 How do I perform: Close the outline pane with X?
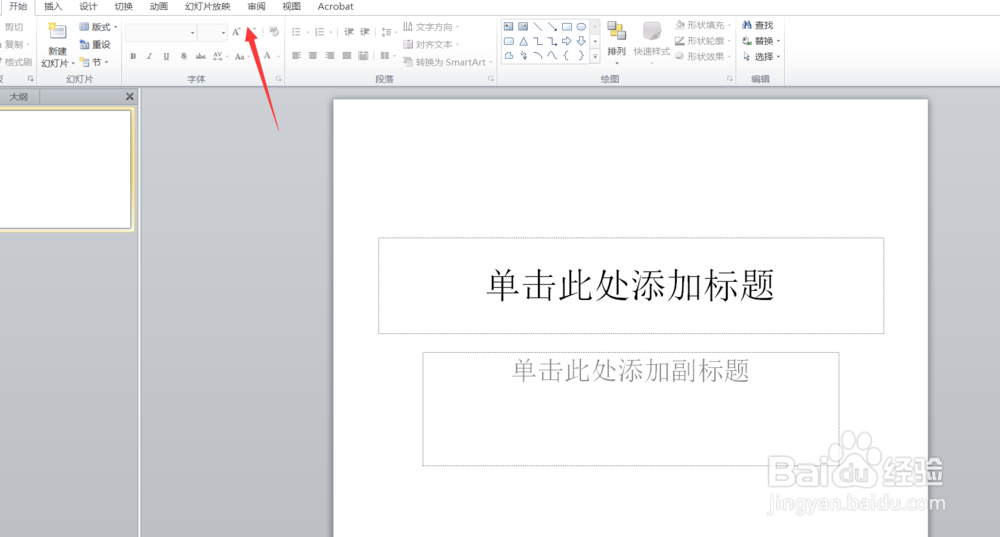point(129,96)
